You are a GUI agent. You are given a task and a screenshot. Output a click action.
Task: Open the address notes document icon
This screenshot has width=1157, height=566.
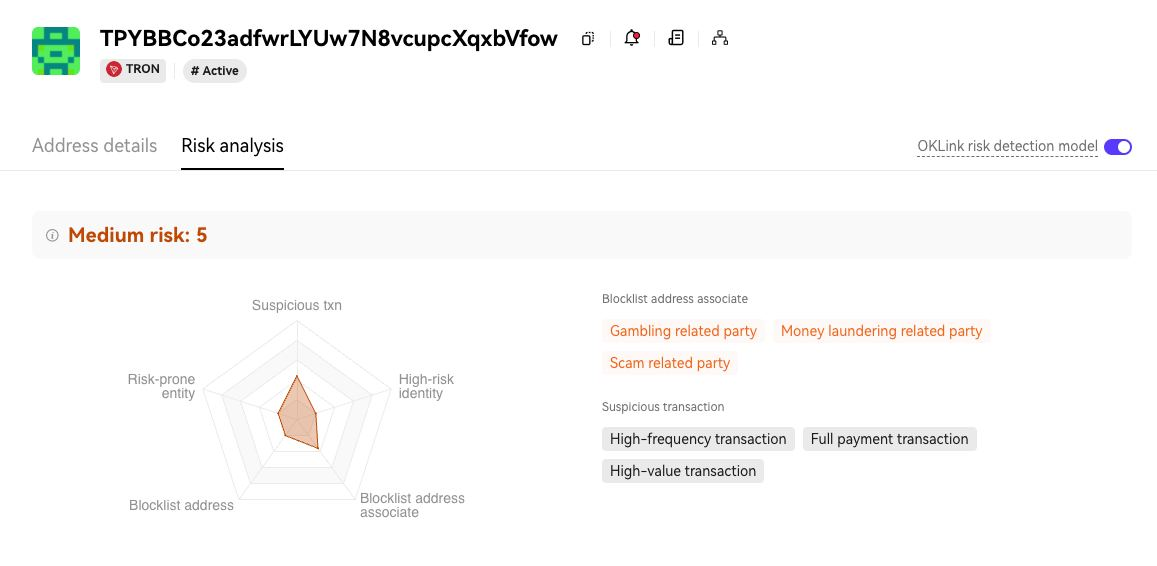click(676, 39)
